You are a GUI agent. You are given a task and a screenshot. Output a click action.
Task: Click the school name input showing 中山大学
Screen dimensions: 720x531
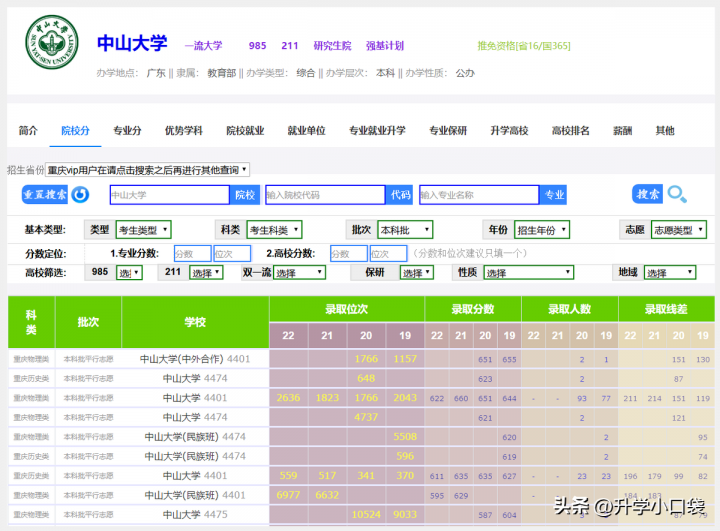tap(169, 195)
